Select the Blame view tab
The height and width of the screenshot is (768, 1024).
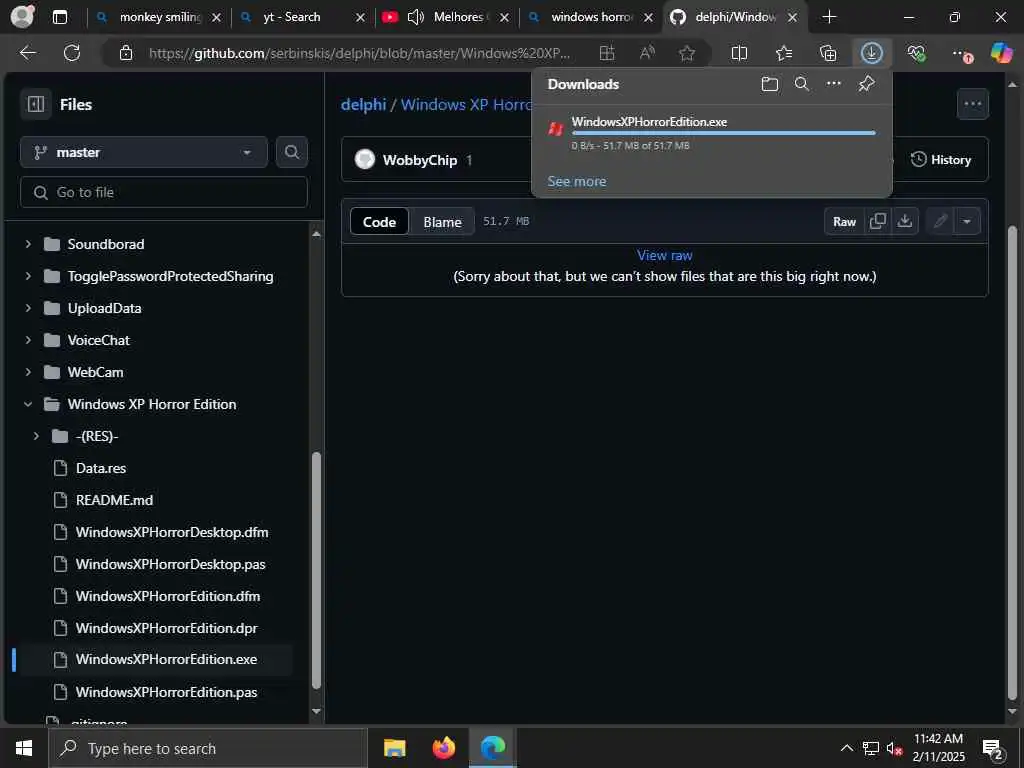442,222
